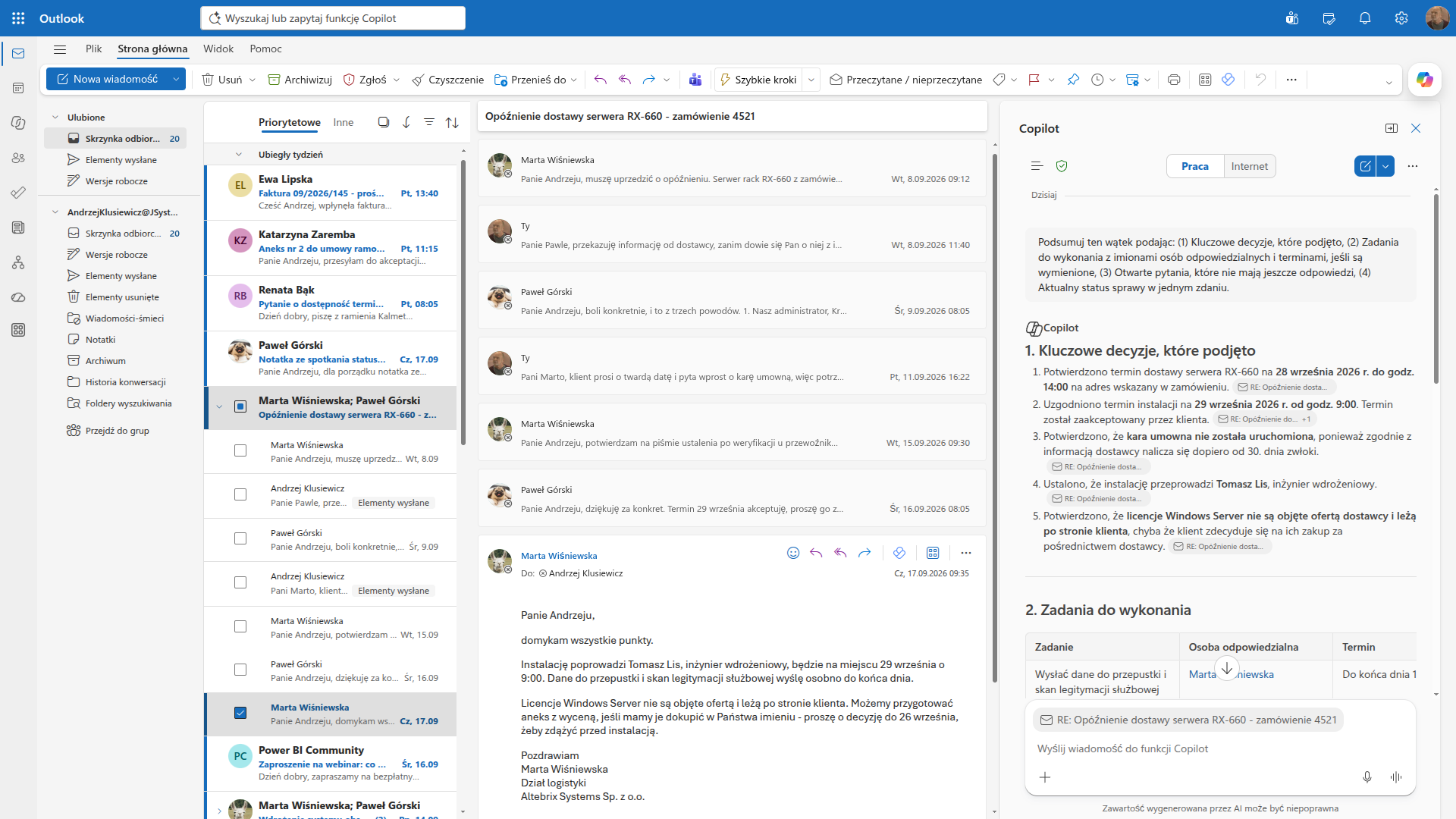Click Przejdź do grup link
Screen dimensions: 1456x819
117,431
